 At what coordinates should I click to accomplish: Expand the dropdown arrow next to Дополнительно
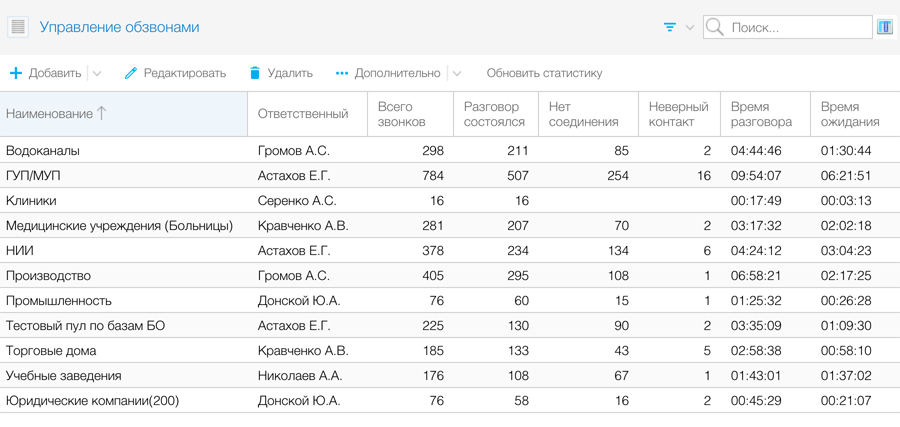tap(457, 73)
